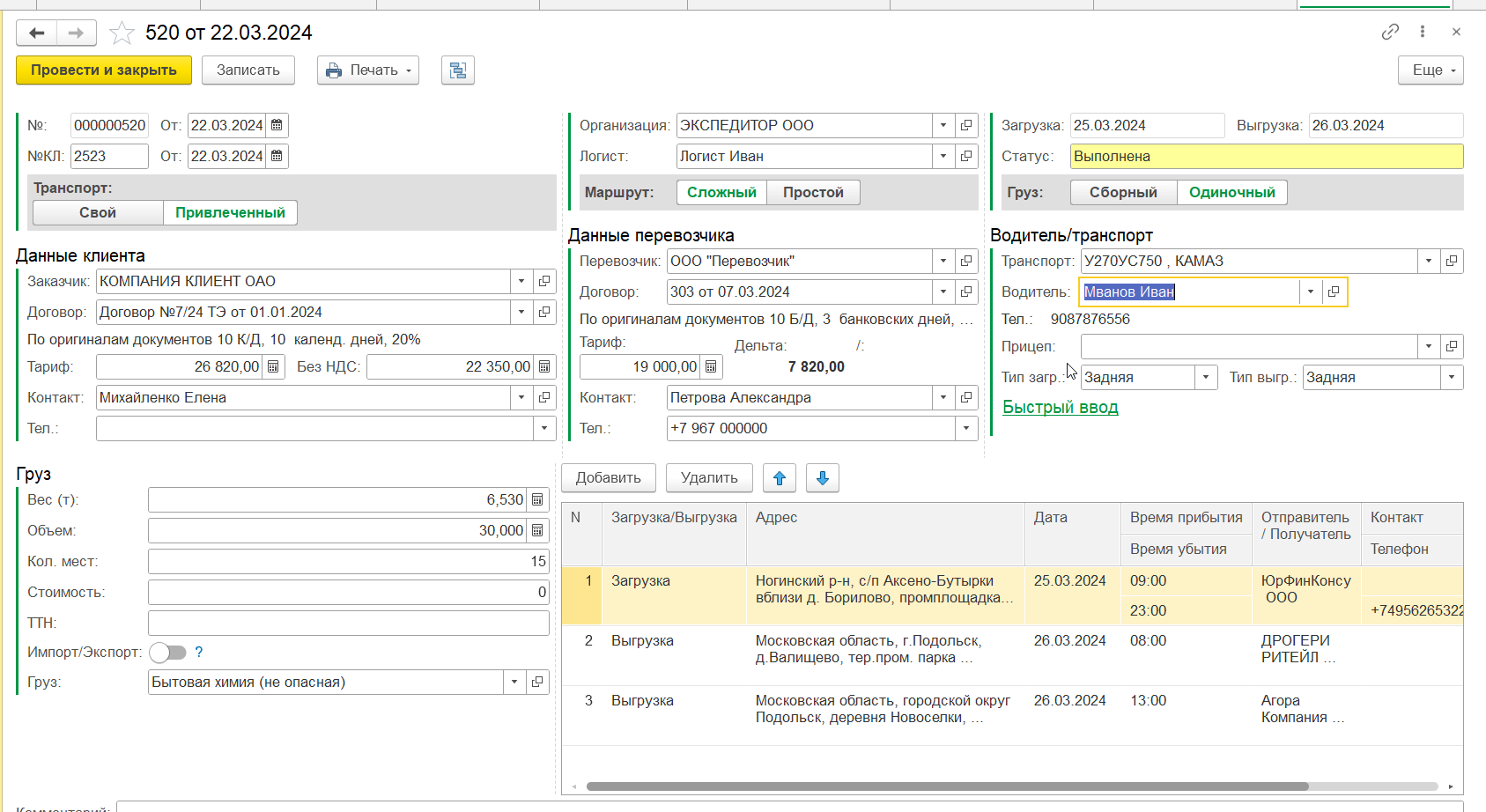The image size is (1486, 812).
Task: Focus the Статус field Выполнена
Action: [x=1267, y=156]
